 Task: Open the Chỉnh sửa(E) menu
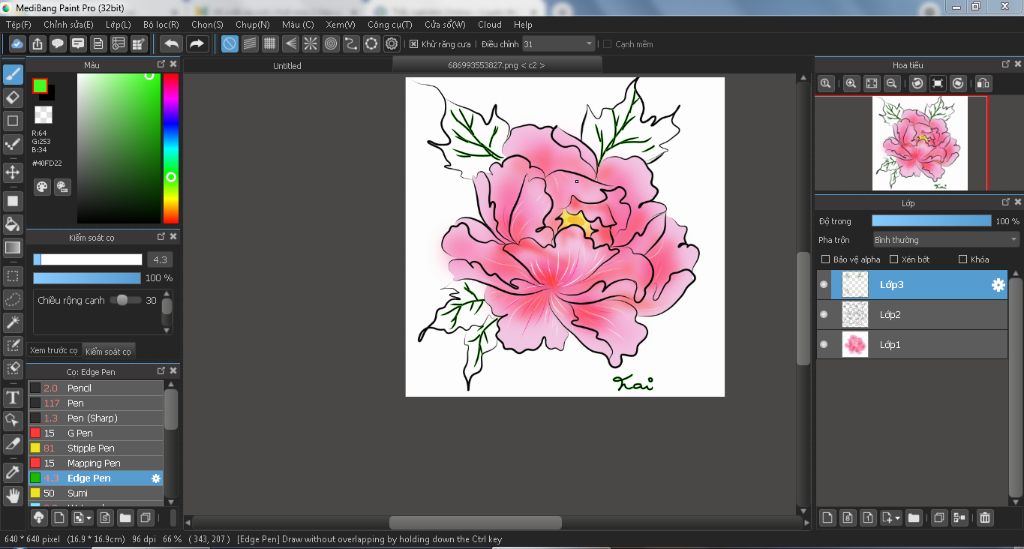pos(69,24)
